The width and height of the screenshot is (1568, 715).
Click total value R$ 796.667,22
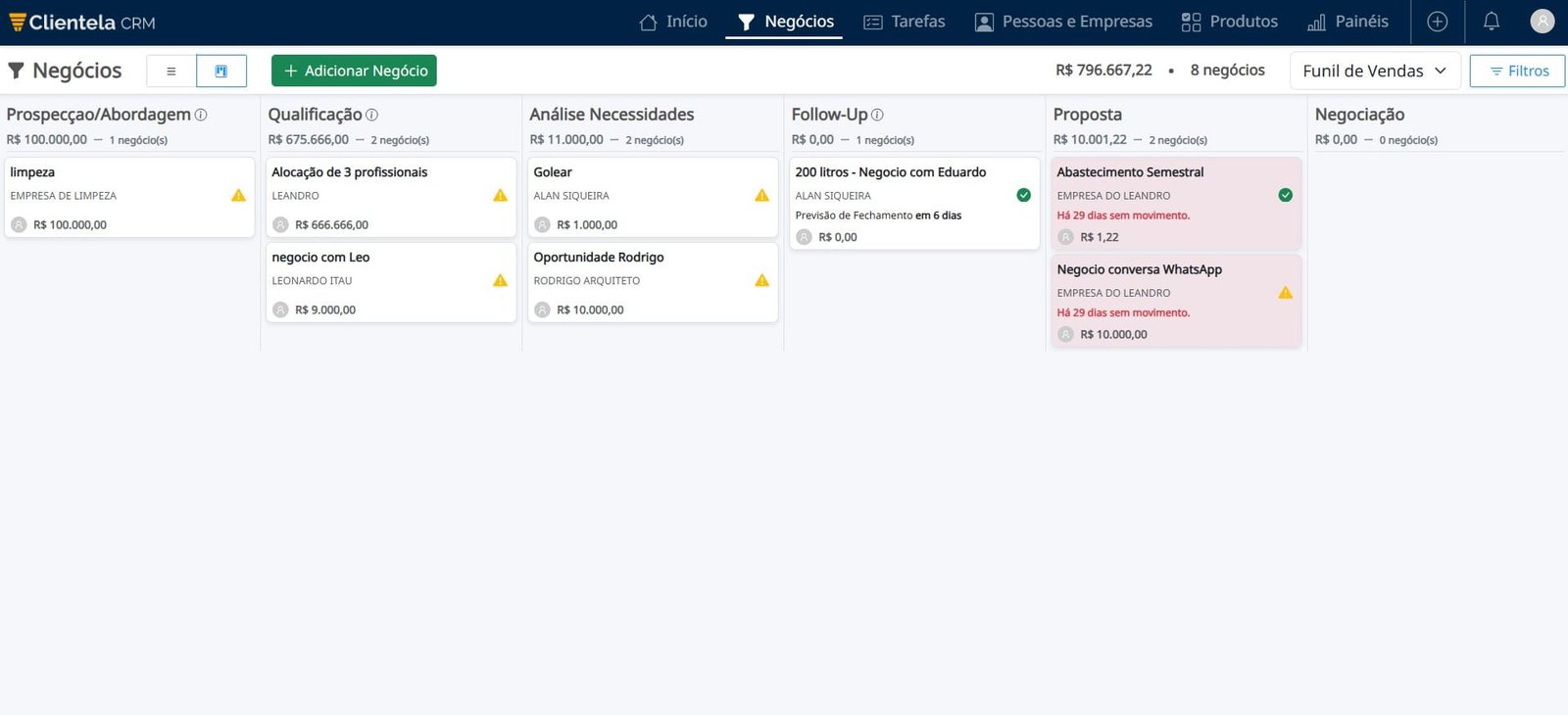tap(1103, 71)
